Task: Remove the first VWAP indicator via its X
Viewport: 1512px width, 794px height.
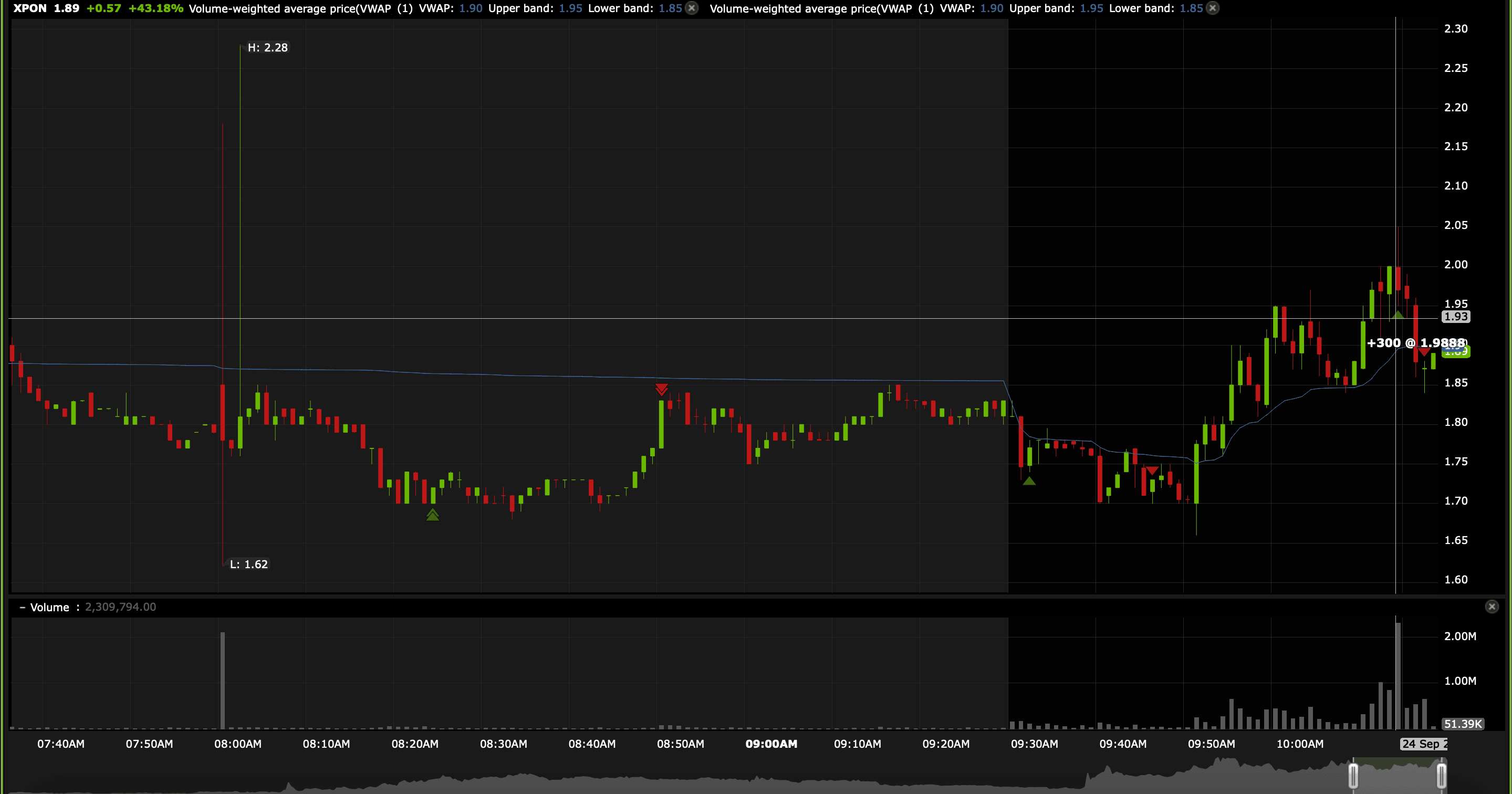Action: tap(692, 8)
